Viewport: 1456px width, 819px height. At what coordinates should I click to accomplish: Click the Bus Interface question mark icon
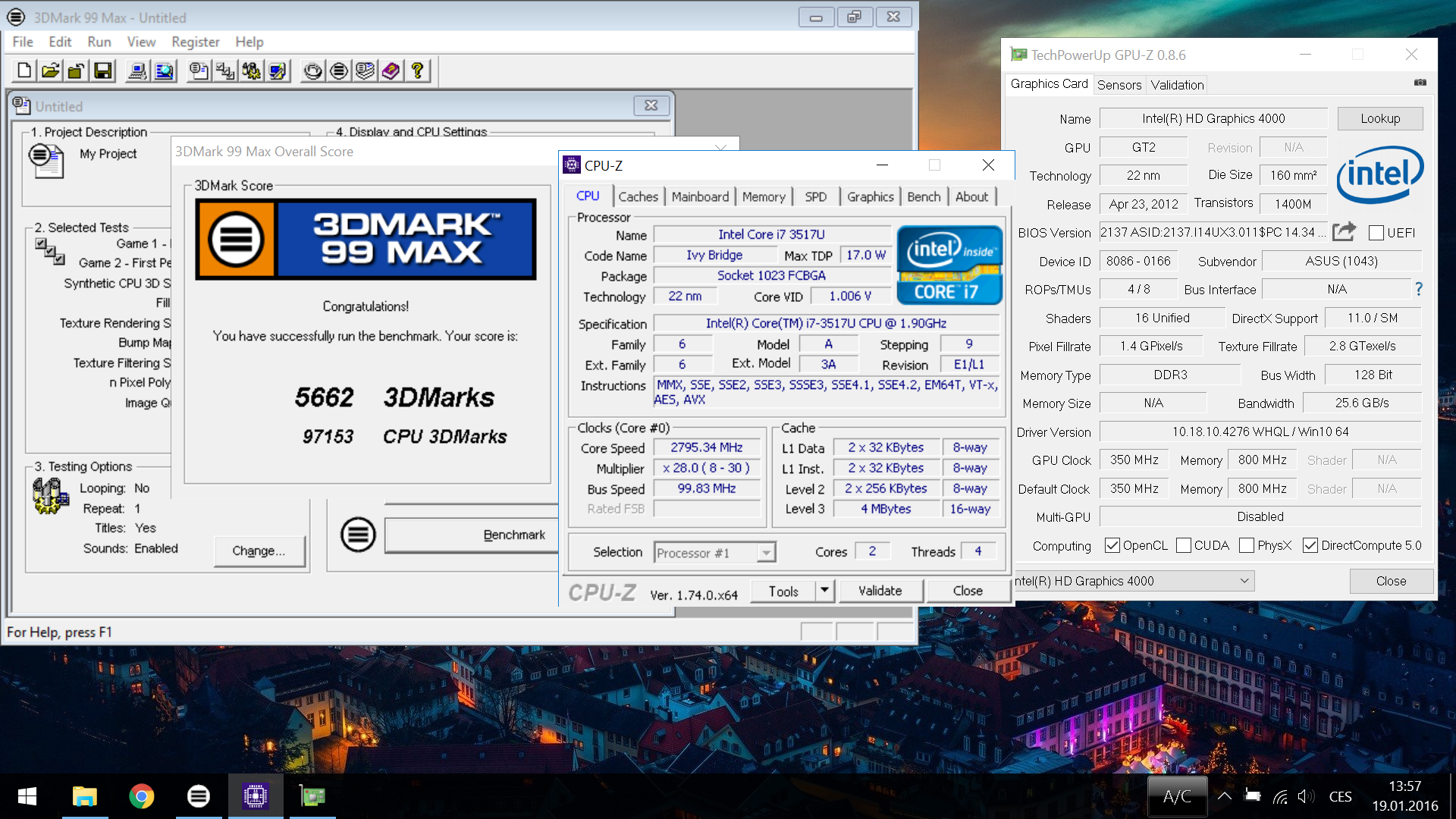click(1418, 289)
